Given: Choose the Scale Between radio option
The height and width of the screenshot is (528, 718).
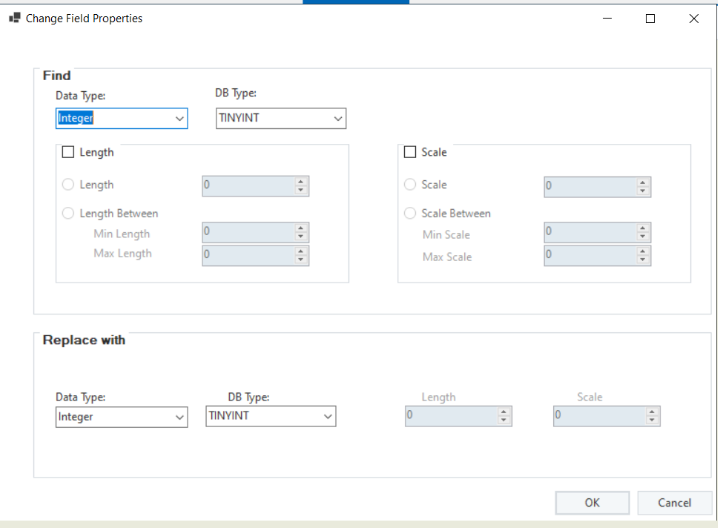Looking at the screenshot, I should coord(410,213).
